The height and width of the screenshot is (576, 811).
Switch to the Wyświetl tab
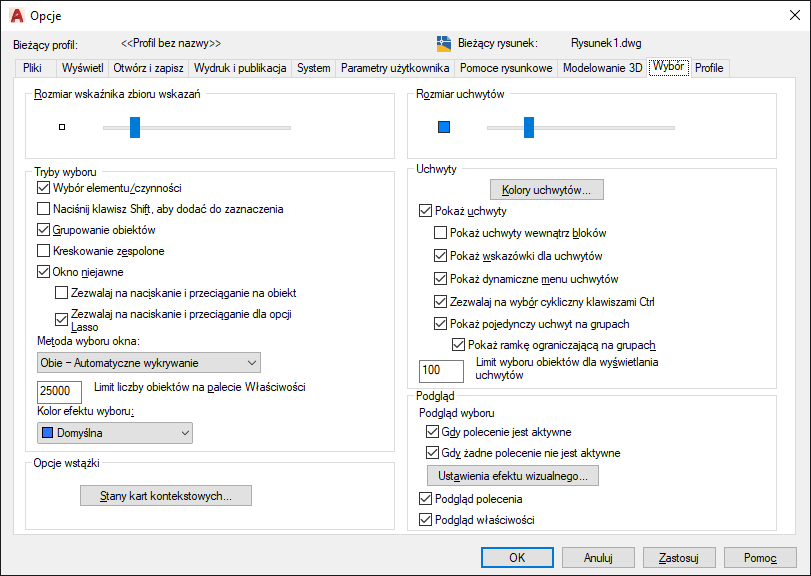(x=83, y=68)
